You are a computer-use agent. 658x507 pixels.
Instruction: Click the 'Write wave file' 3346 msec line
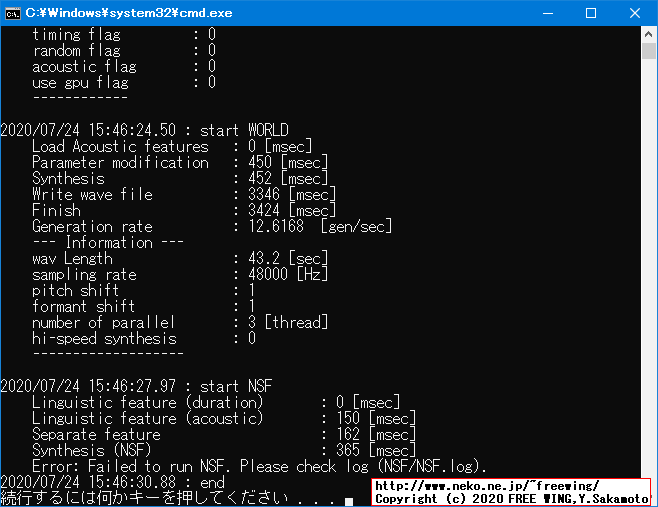184,194
